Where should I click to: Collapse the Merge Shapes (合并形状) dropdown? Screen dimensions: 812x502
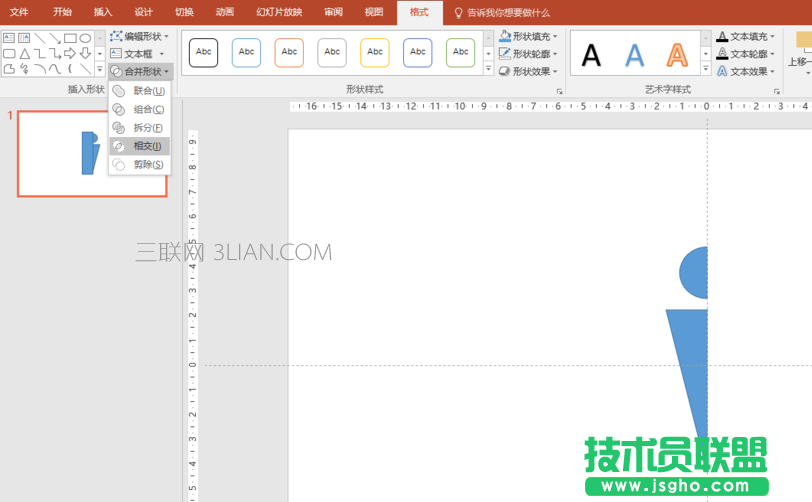140,71
